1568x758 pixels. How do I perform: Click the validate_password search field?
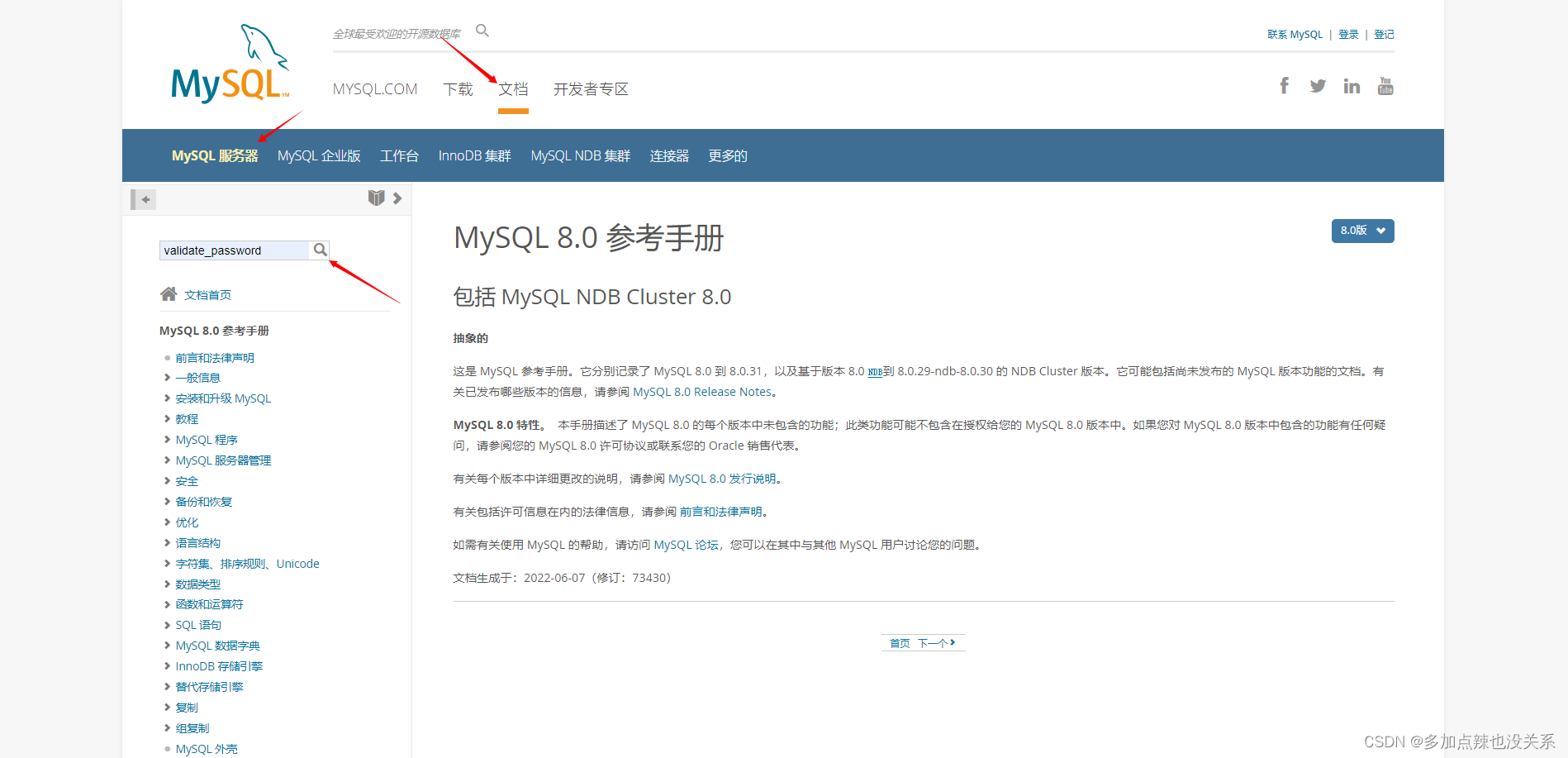click(x=235, y=250)
